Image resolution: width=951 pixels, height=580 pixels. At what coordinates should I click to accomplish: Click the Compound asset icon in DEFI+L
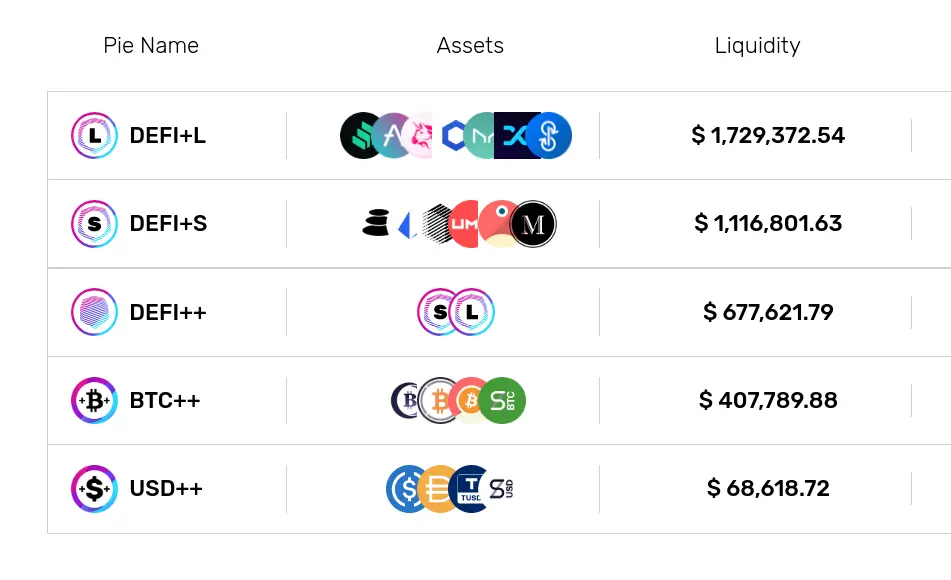(x=359, y=135)
